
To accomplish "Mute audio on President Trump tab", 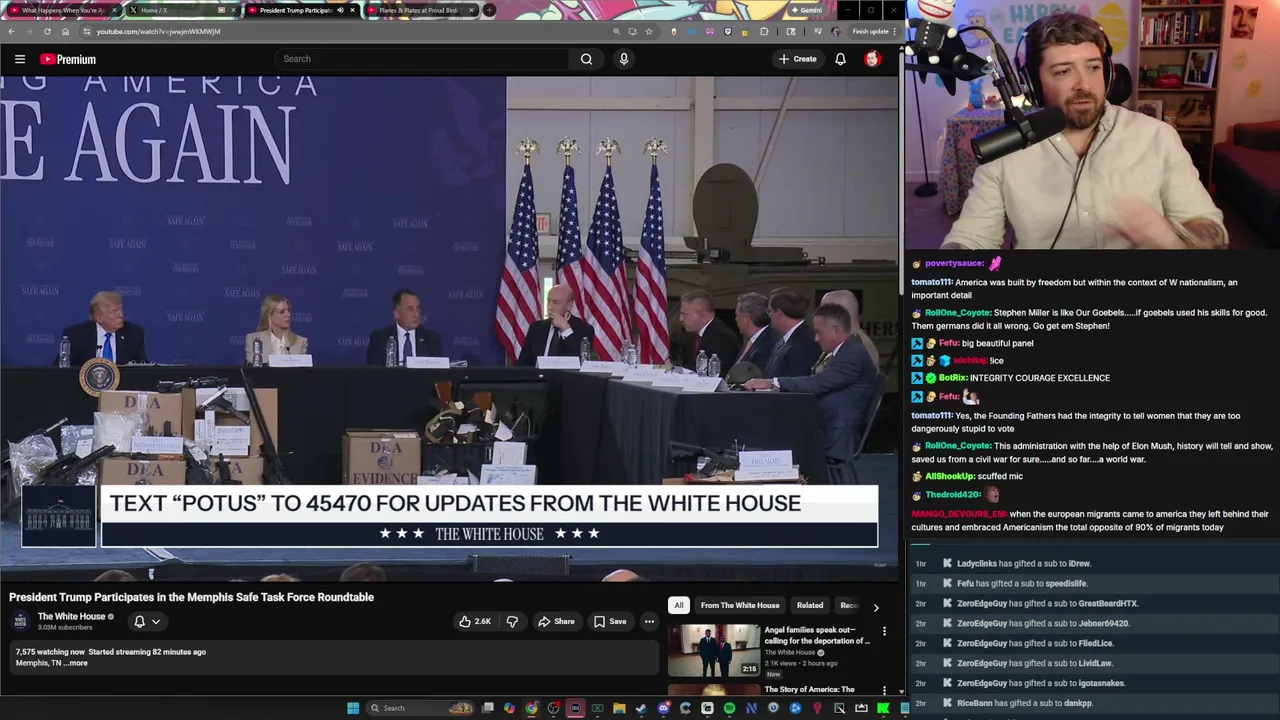I will tap(340, 10).
